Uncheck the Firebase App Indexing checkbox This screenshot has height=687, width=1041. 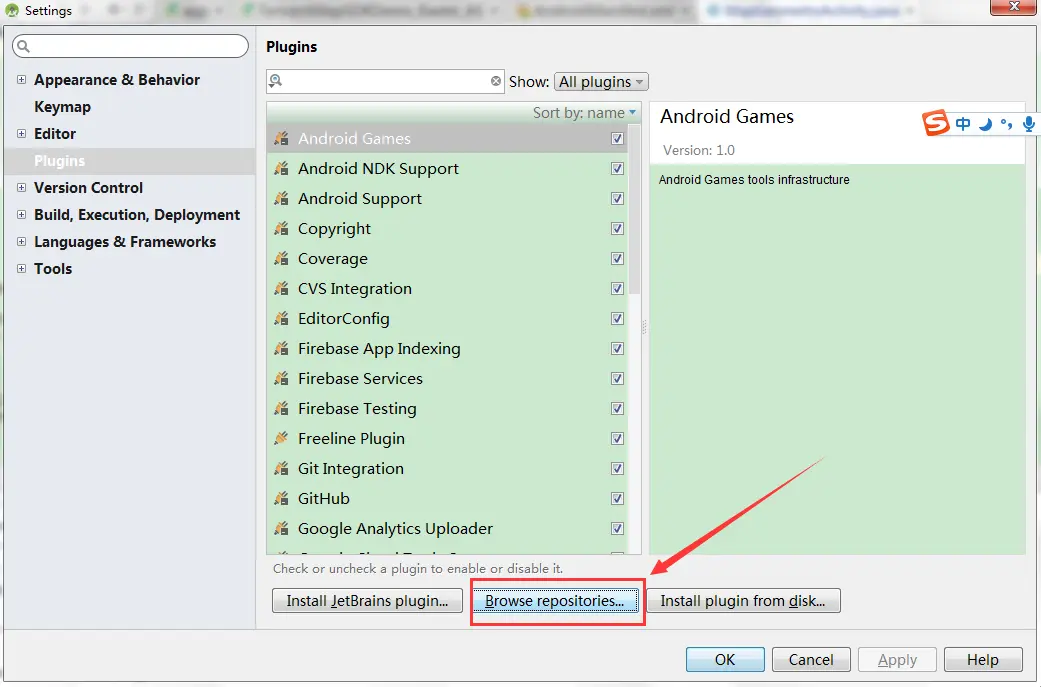click(617, 348)
